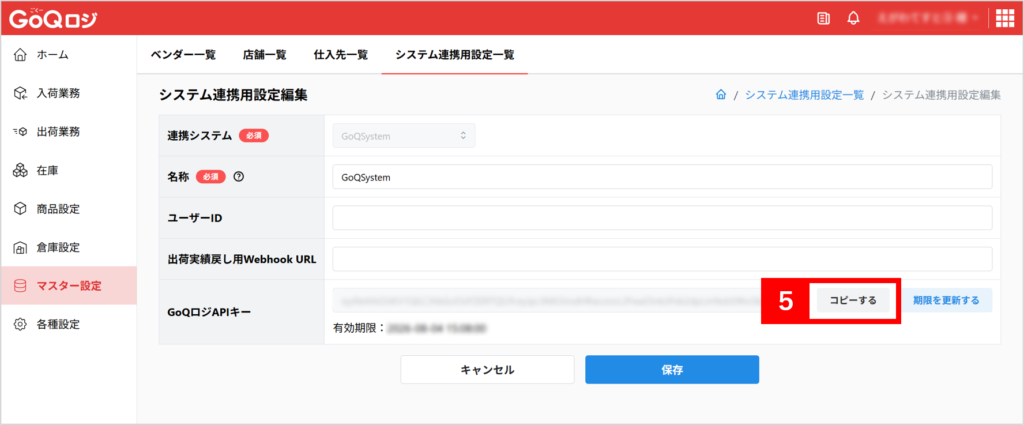This screenshot has width=1024, height=425.
Task: Click the 在庫 cubes icon
Action: 20,170
